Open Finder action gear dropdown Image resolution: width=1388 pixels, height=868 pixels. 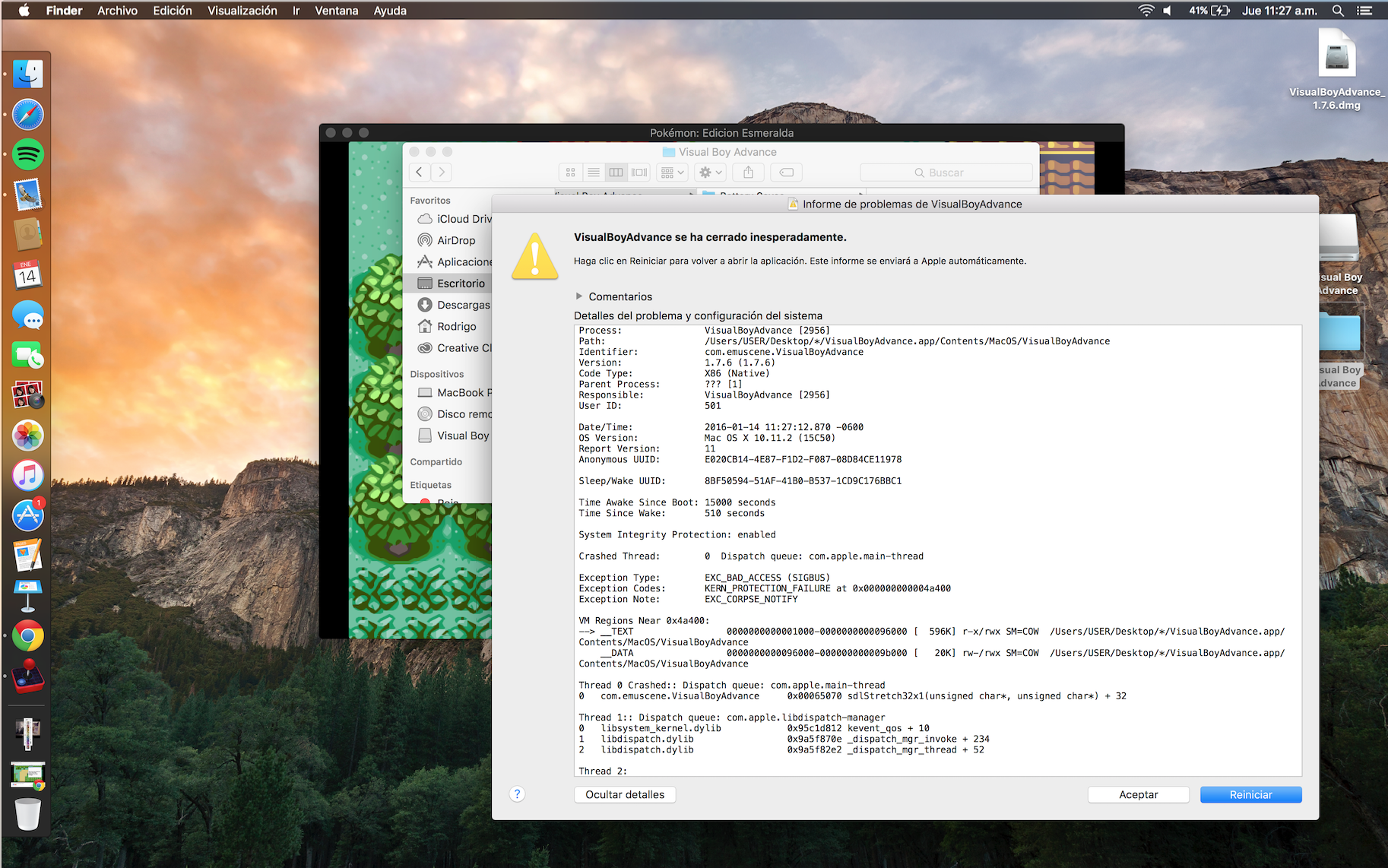tap(710, 173)
